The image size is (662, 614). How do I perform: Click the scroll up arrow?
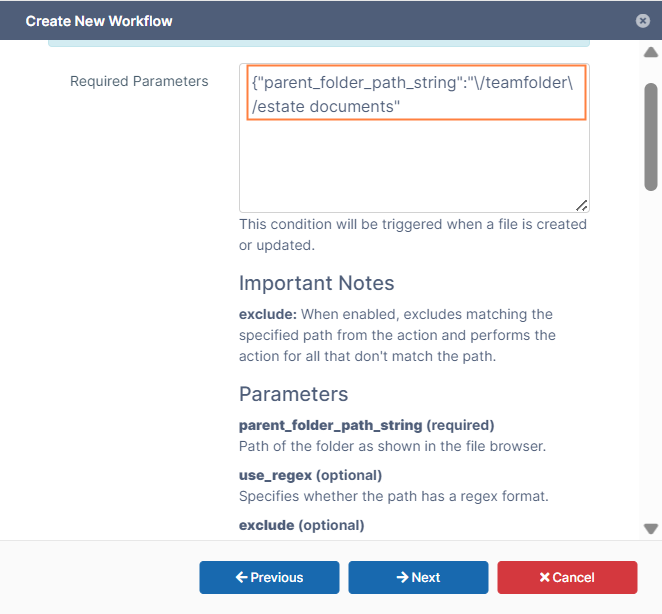click(x=651, y=53)
